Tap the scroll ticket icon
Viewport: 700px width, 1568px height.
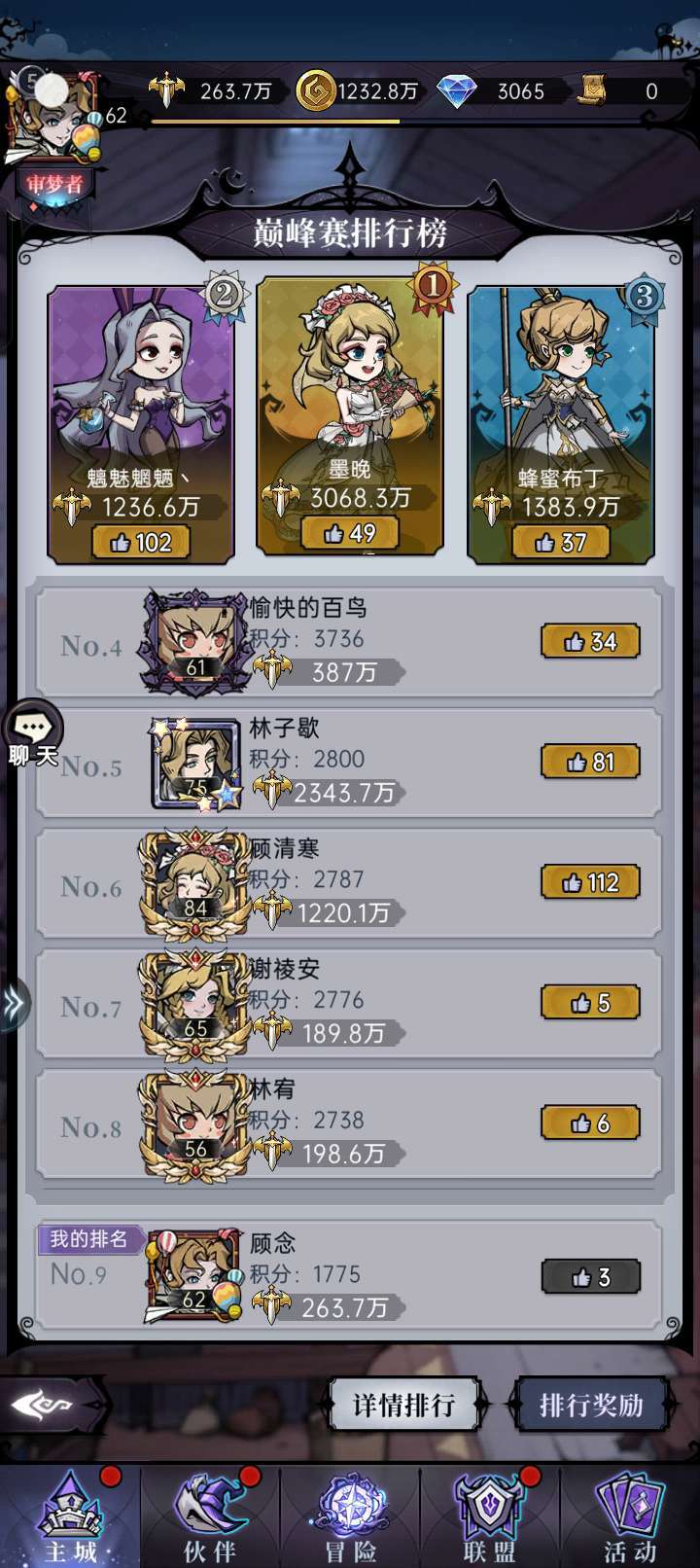click(x=592, y=90)
